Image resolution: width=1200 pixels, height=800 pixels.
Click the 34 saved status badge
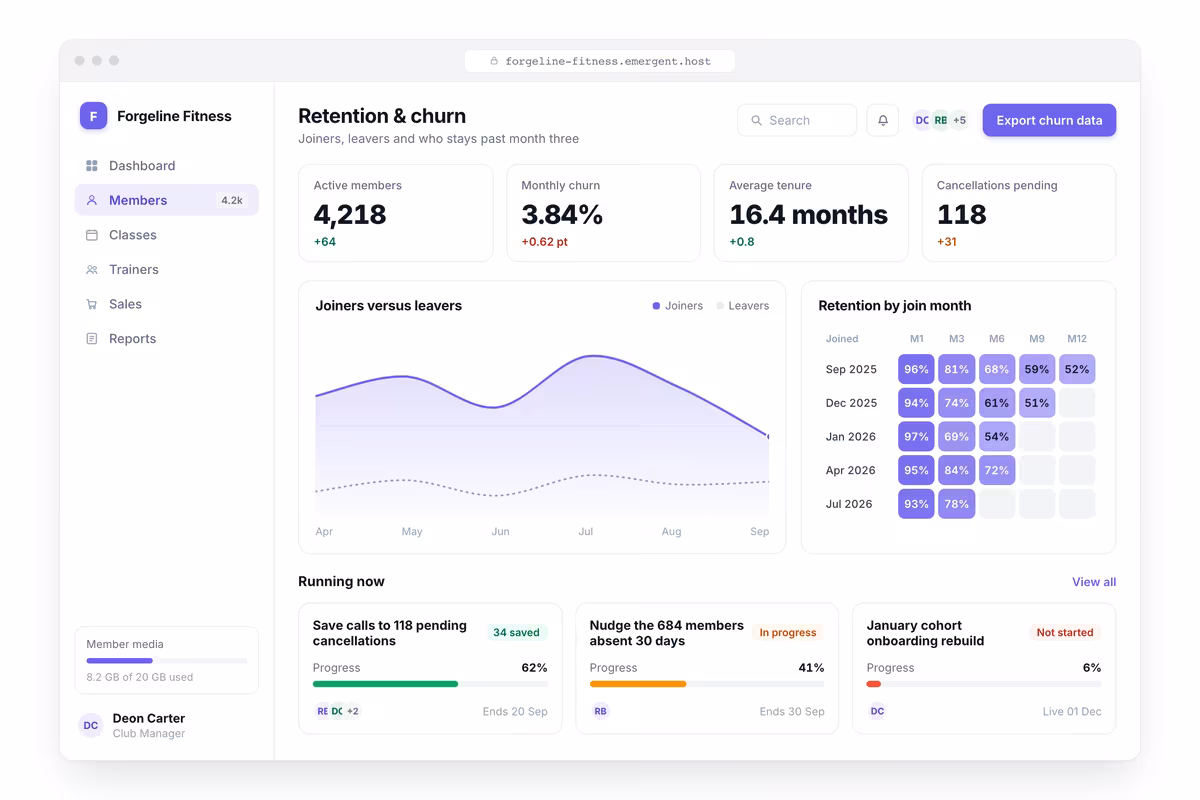click(x=516, y=633)
